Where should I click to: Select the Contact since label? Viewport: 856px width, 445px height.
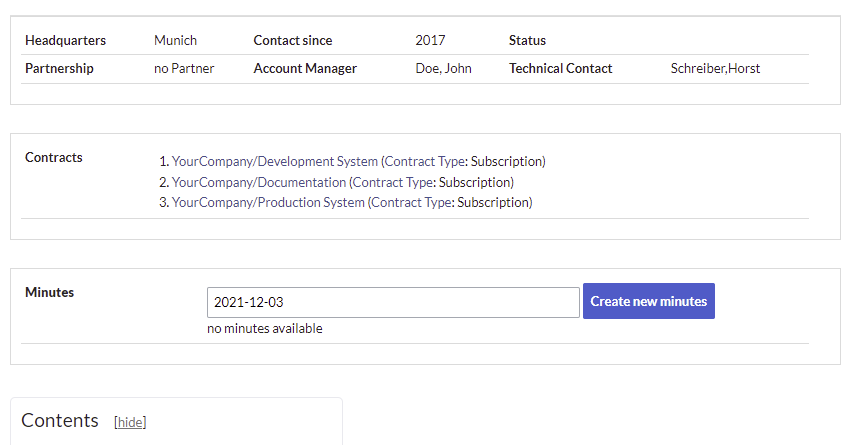(x=293, y=40)
